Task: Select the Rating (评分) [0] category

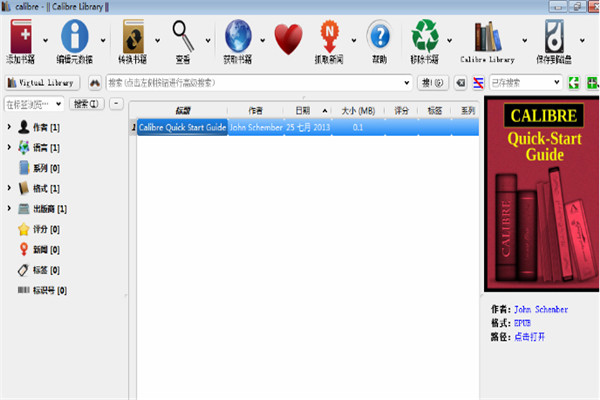Action: [39, 229]
